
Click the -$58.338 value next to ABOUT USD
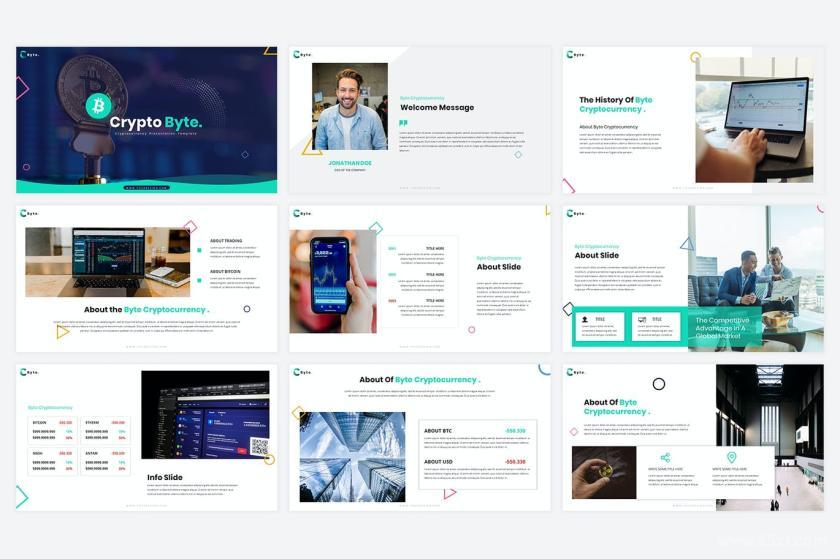point(515,461)
